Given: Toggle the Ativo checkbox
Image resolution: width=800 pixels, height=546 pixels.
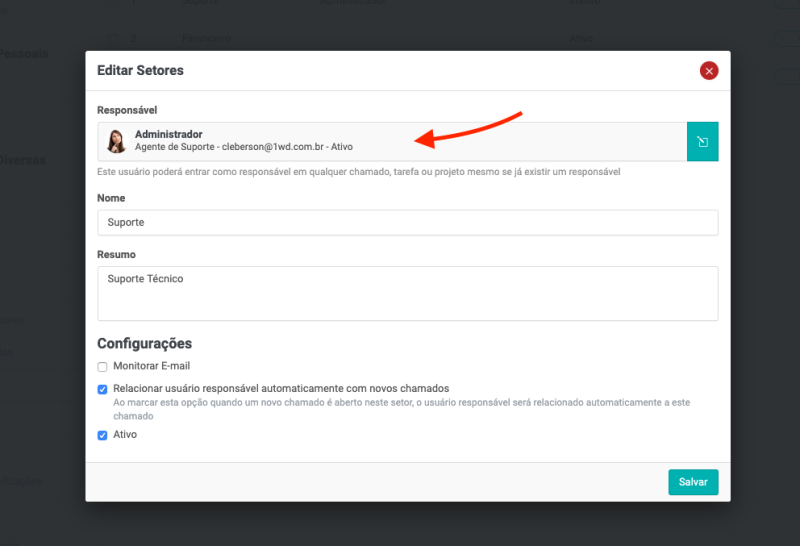Looking at the screenshot, I should point(102,436).
